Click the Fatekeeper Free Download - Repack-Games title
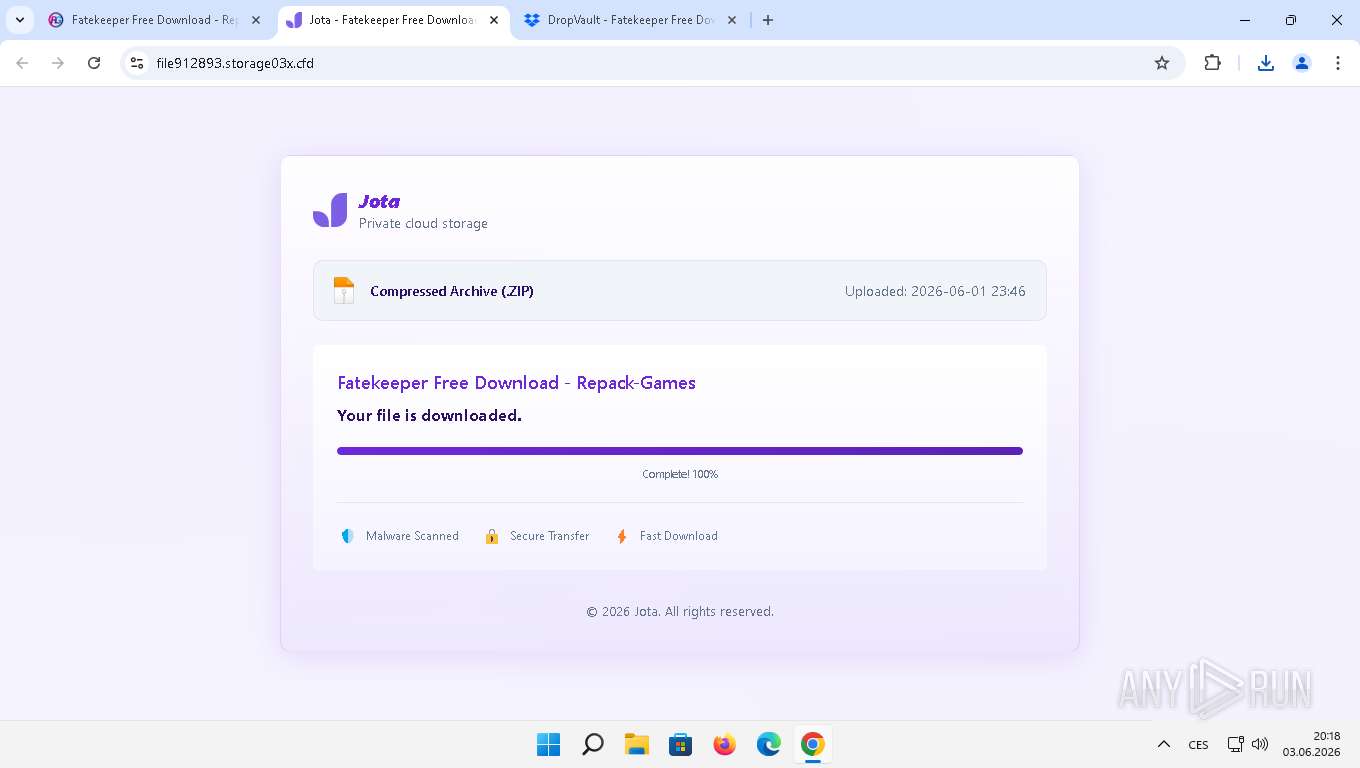Screen dimensions: 1360x768 [x=516, y=383]
